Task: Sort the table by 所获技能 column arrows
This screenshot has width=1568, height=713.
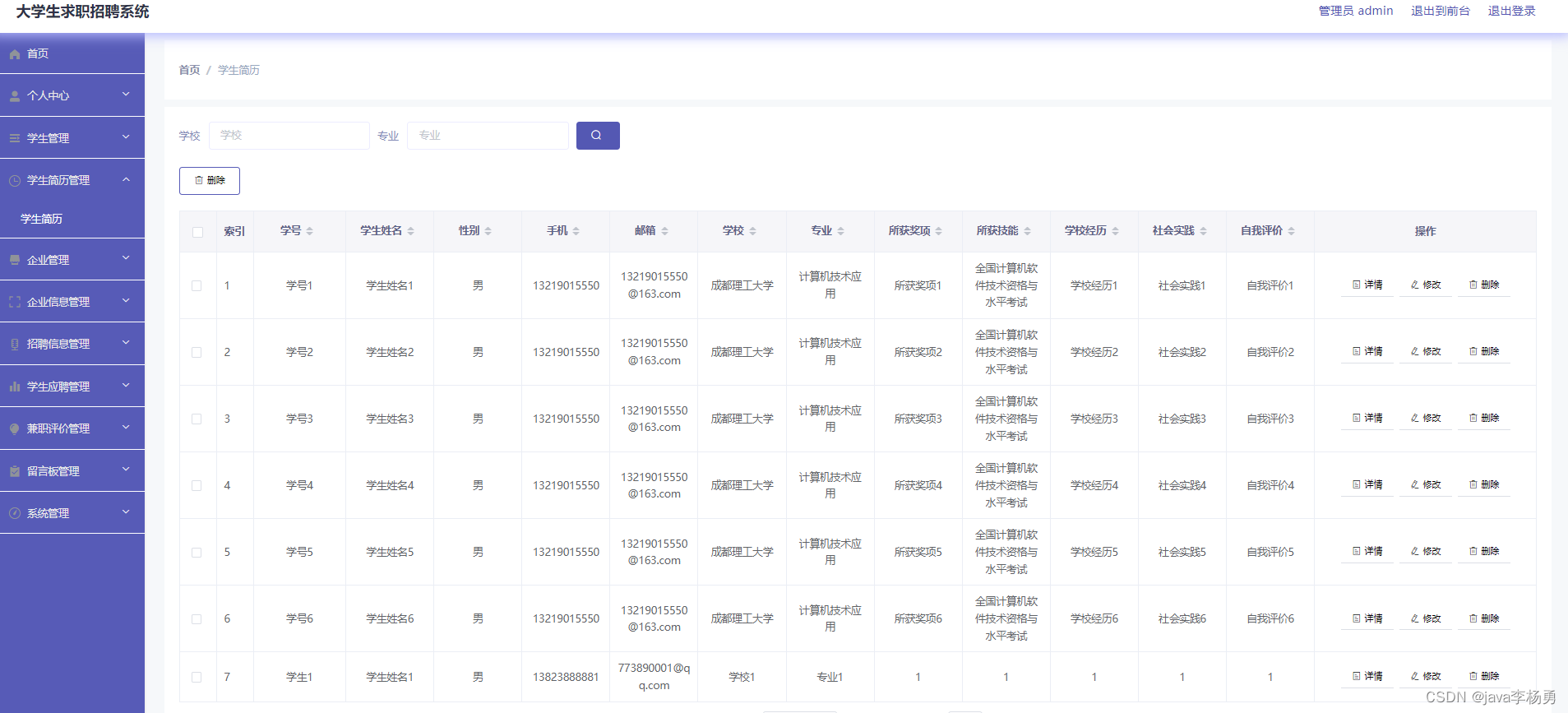Action: tap(1028, 231)
